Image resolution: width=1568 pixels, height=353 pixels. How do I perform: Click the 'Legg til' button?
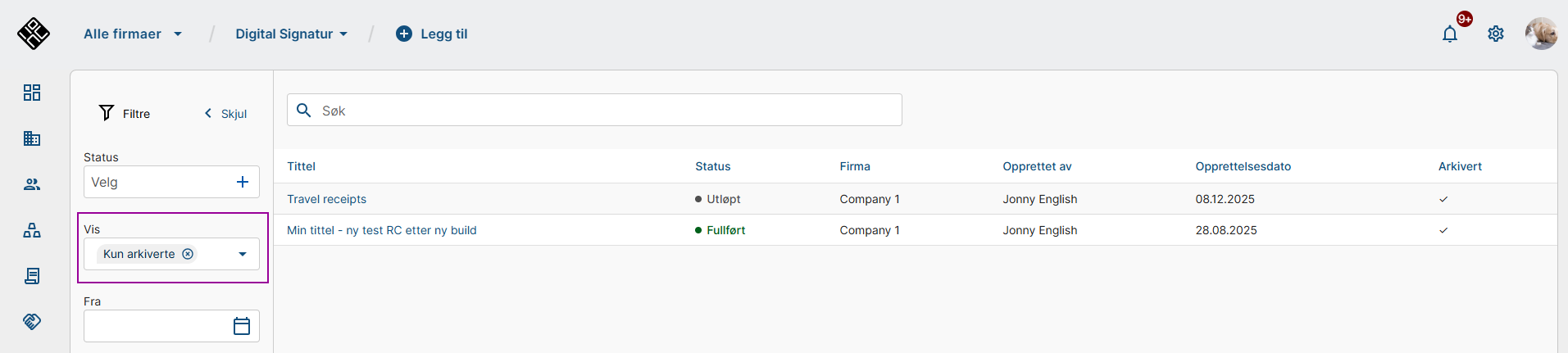pyautogui.click(x=432, y=34)
